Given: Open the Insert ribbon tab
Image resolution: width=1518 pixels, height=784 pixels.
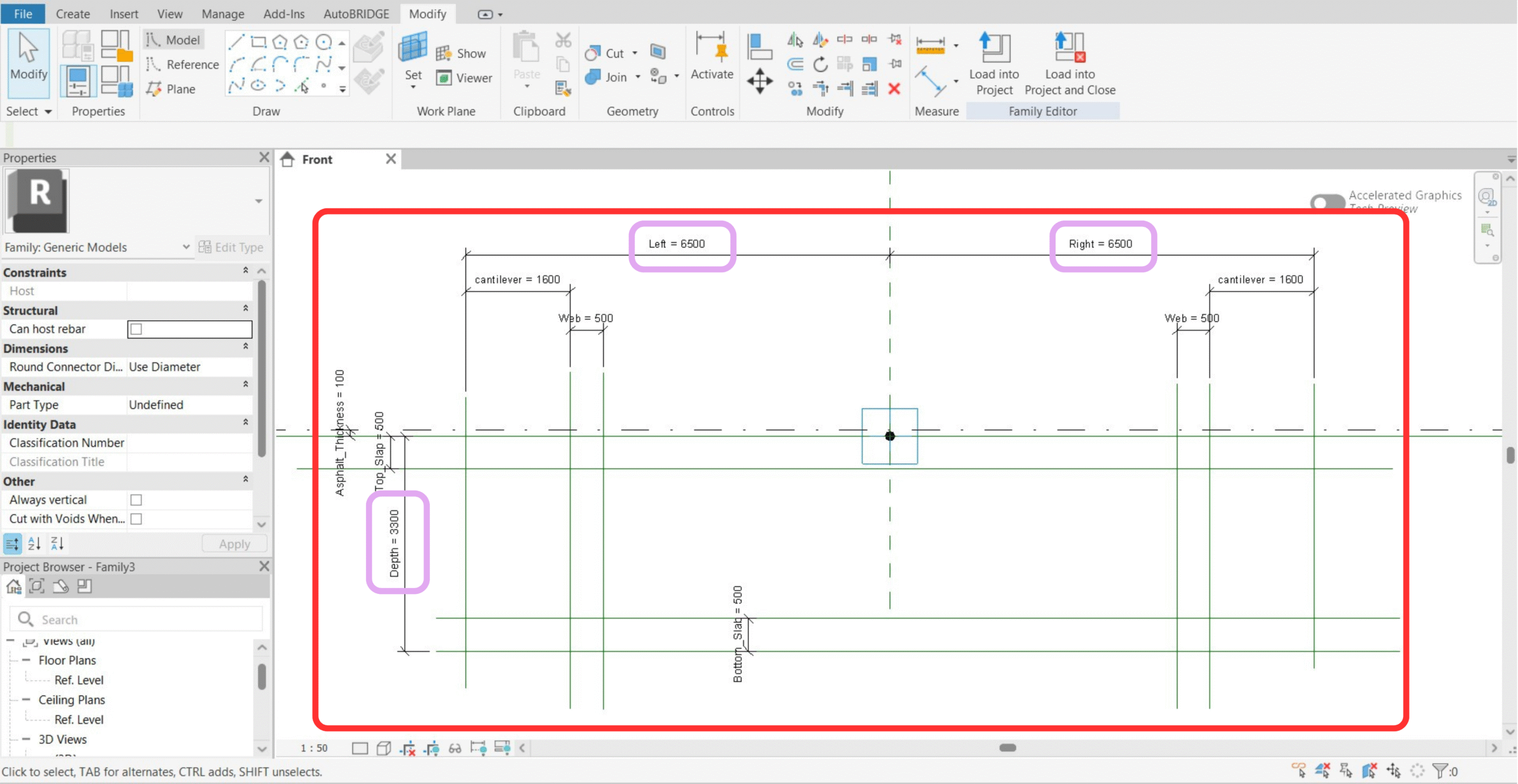Looking at the screenshot, I should click(x=123, y=14).
